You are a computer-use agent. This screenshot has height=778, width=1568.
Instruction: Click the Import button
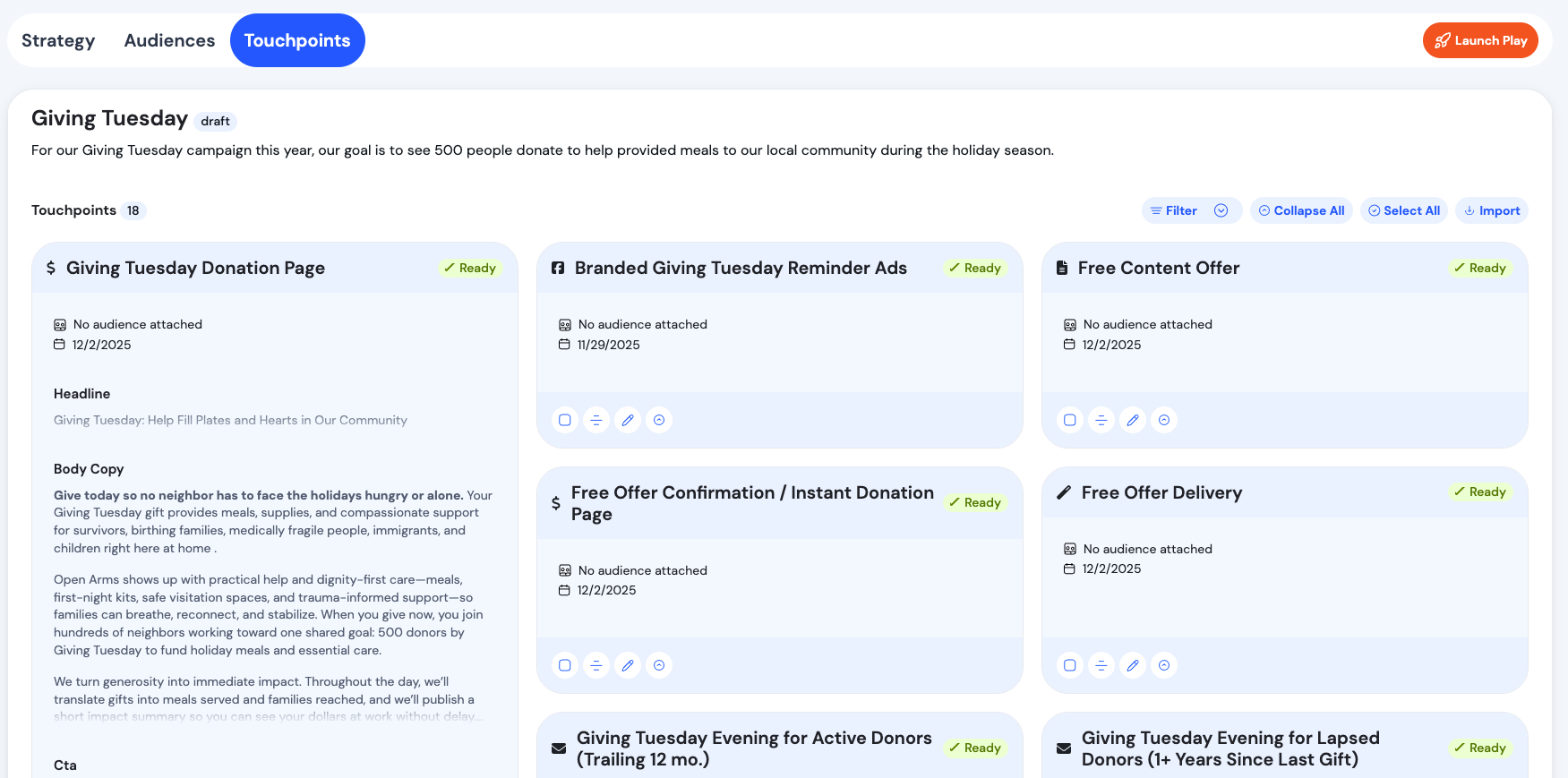(1491, 210)
